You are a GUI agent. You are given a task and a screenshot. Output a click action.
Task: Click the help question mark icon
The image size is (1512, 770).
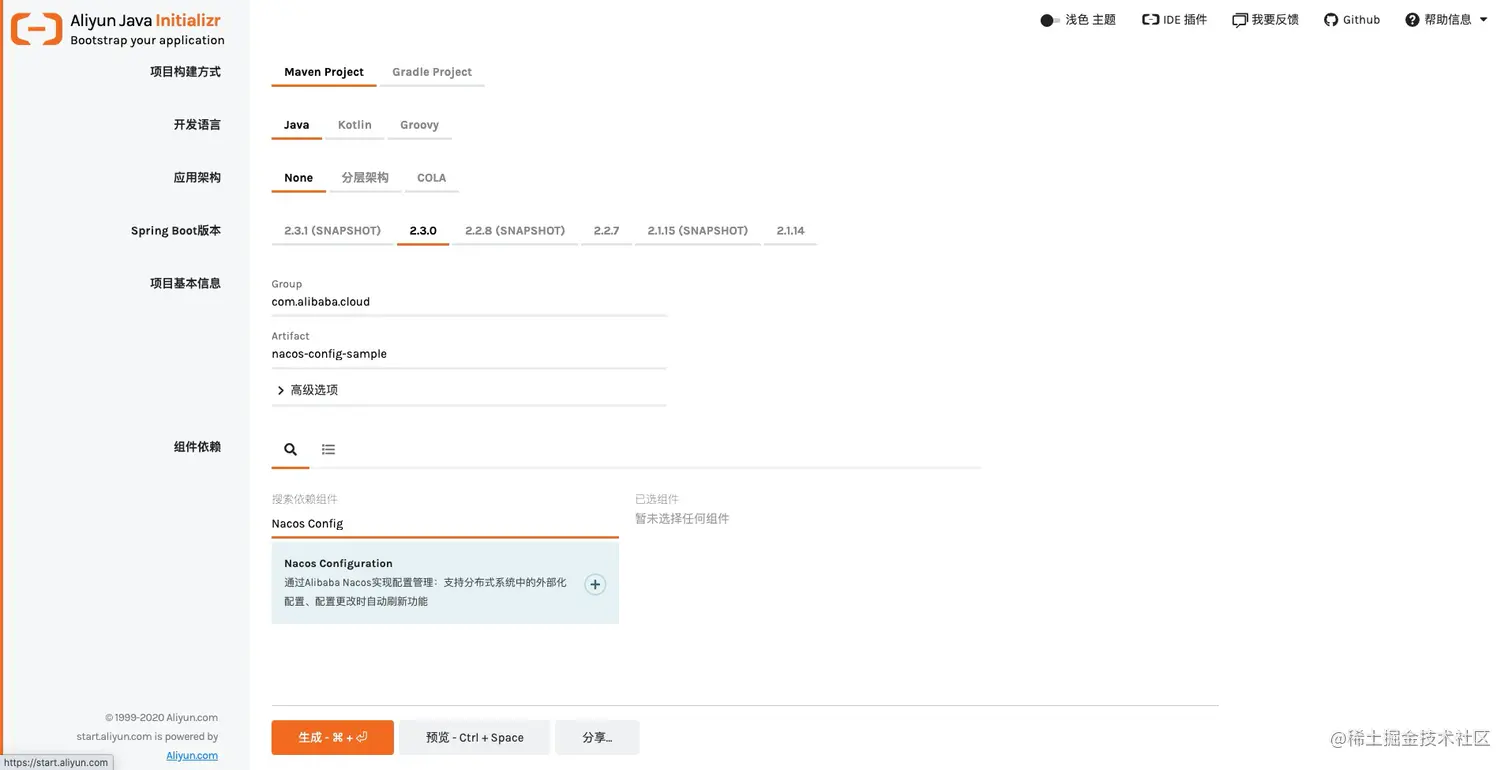(x=1412, y=20)
